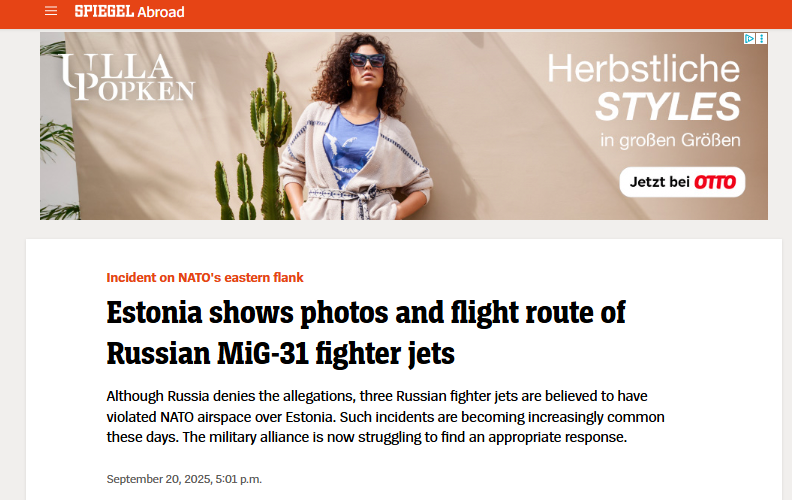Open the three-dot ad options icon
Viewport: 792px width, 500px height.
(x=762, y=38)
